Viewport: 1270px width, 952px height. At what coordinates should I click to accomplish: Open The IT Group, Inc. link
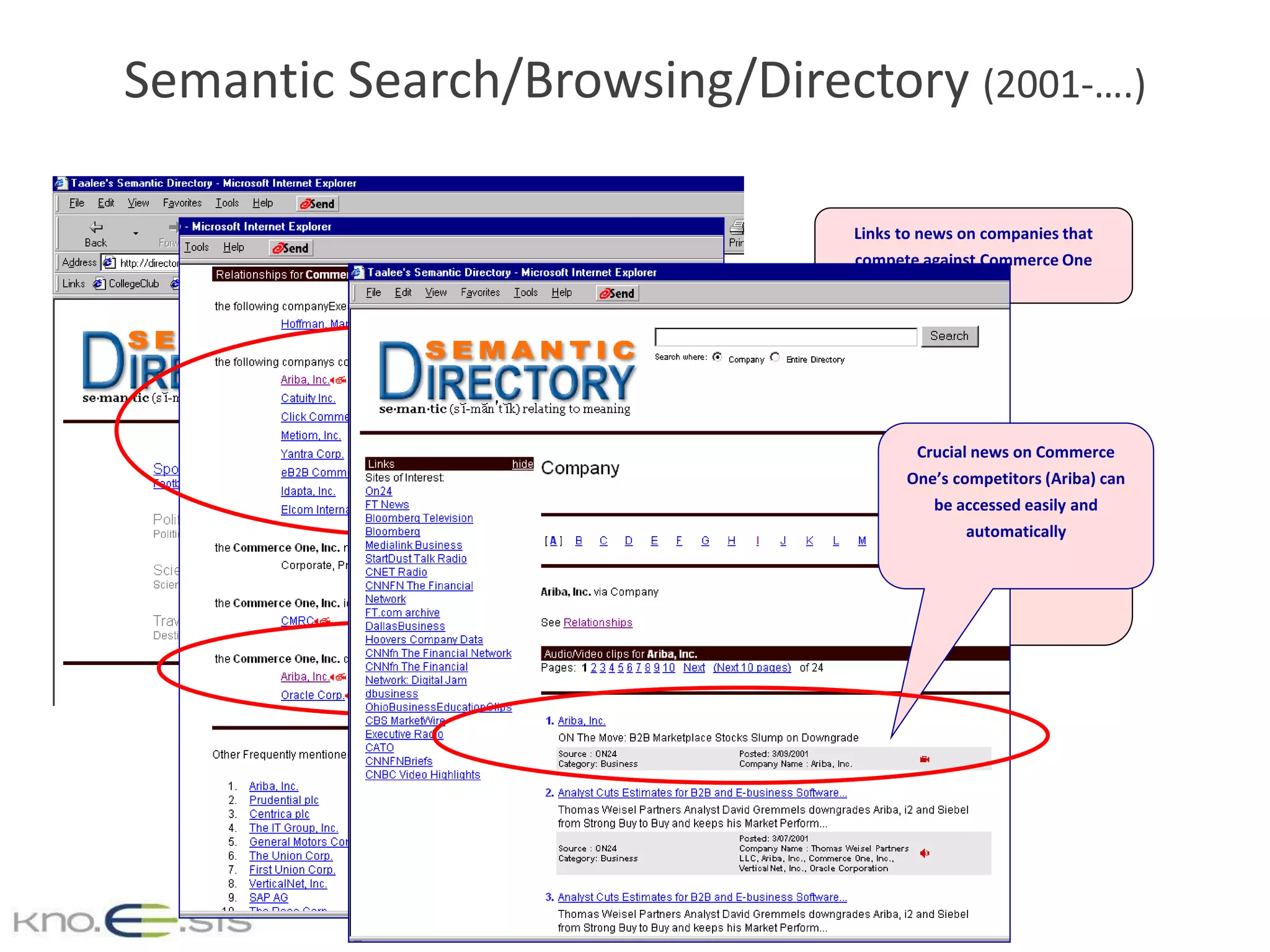click(x=293, y=828)
